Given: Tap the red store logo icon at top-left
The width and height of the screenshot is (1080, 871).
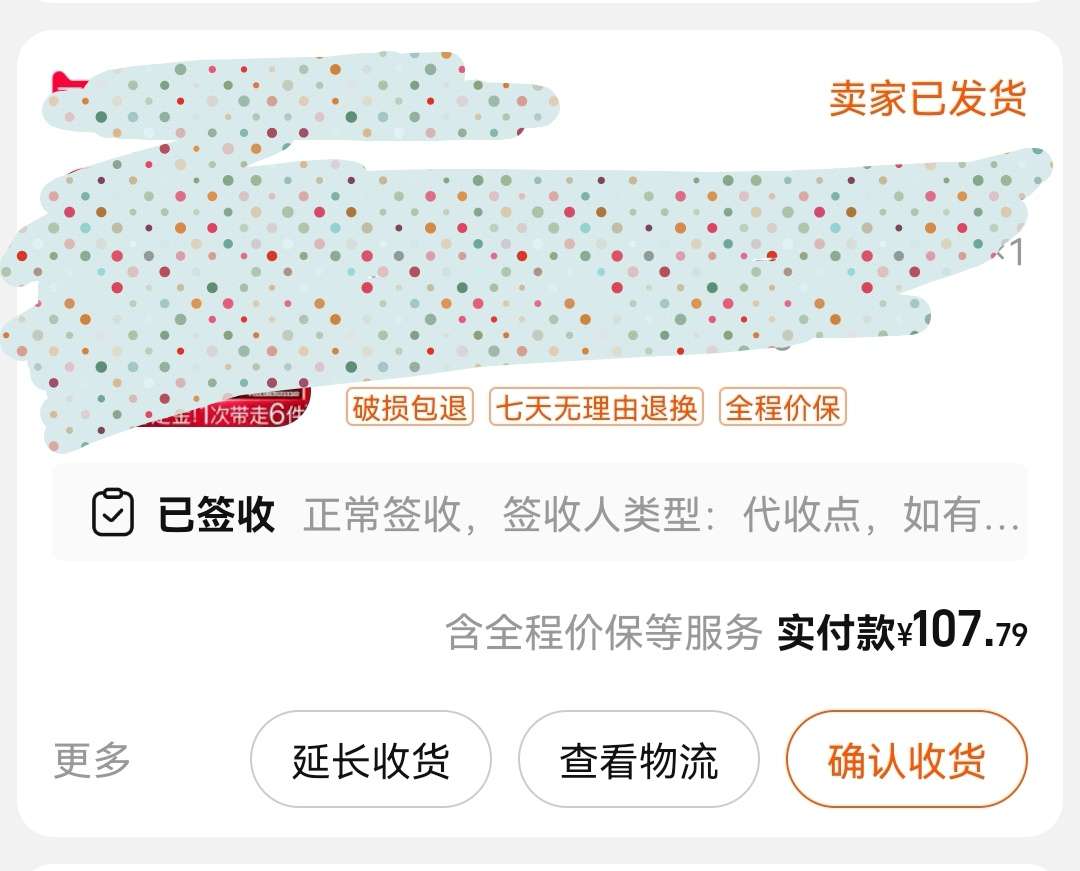Looking at the screenshot, I should click(63, 83).
